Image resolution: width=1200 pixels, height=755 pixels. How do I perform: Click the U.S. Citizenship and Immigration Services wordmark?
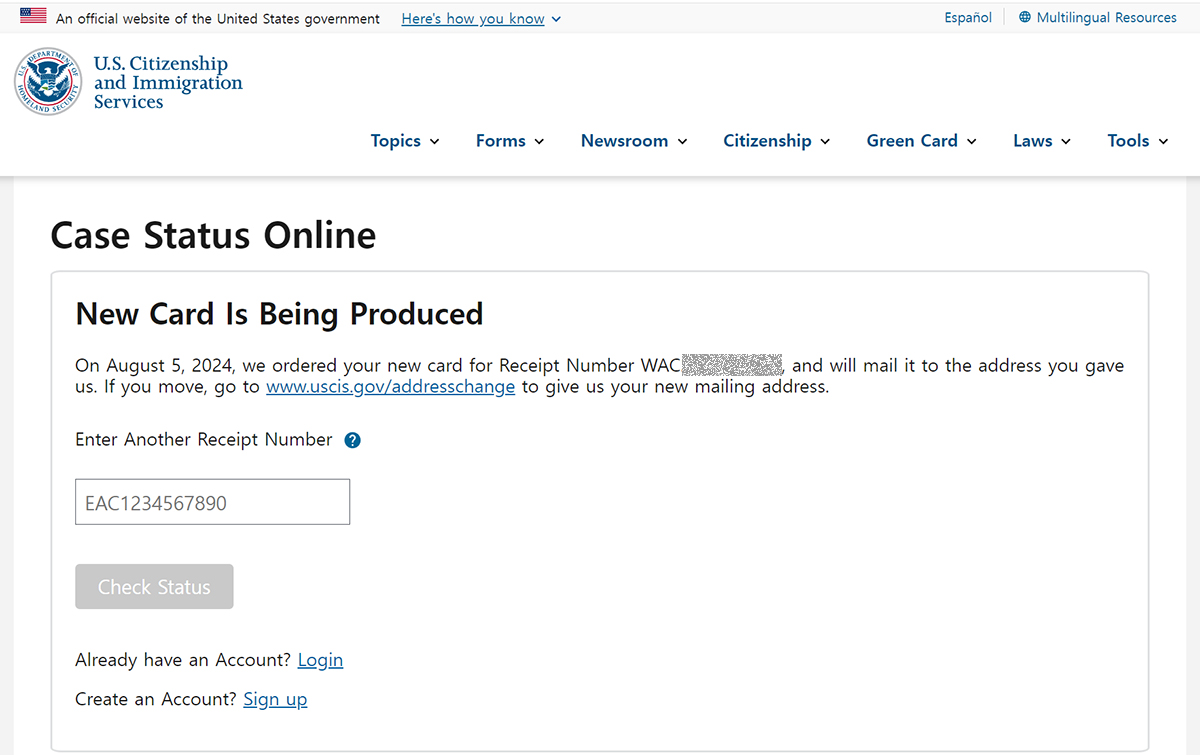tap(168, 82)
